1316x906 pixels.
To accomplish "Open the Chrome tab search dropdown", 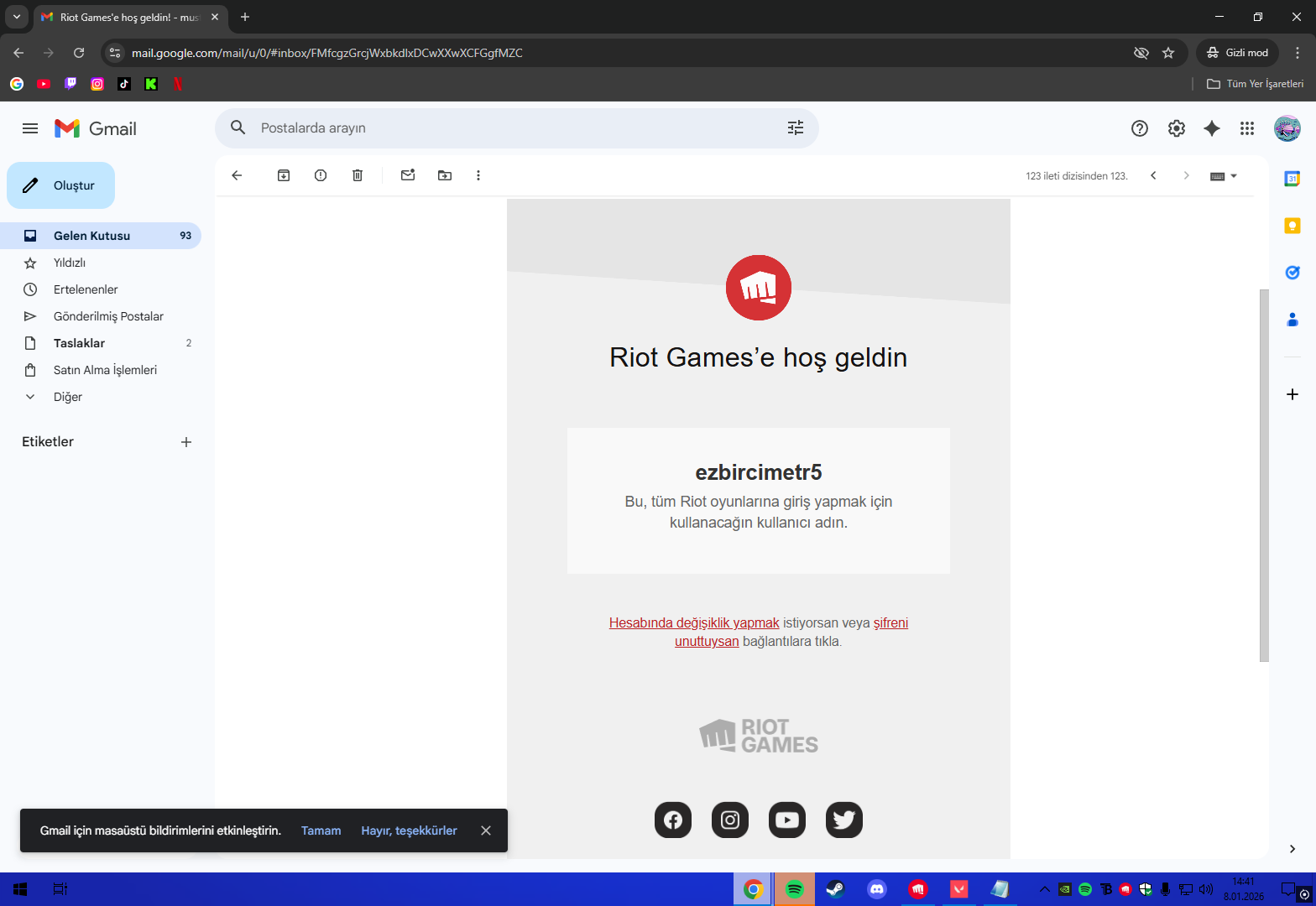I will 17,17.
